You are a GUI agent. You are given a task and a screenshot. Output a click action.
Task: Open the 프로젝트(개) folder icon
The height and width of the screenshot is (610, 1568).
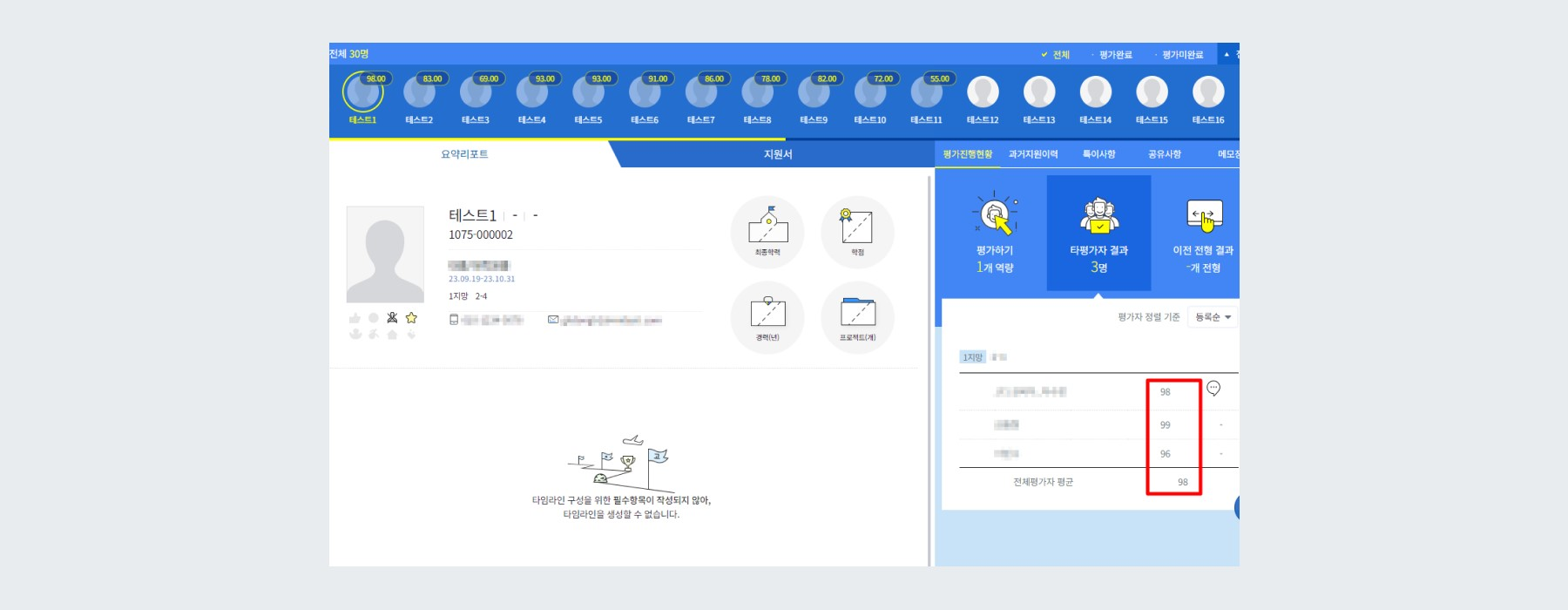[857, 318]
